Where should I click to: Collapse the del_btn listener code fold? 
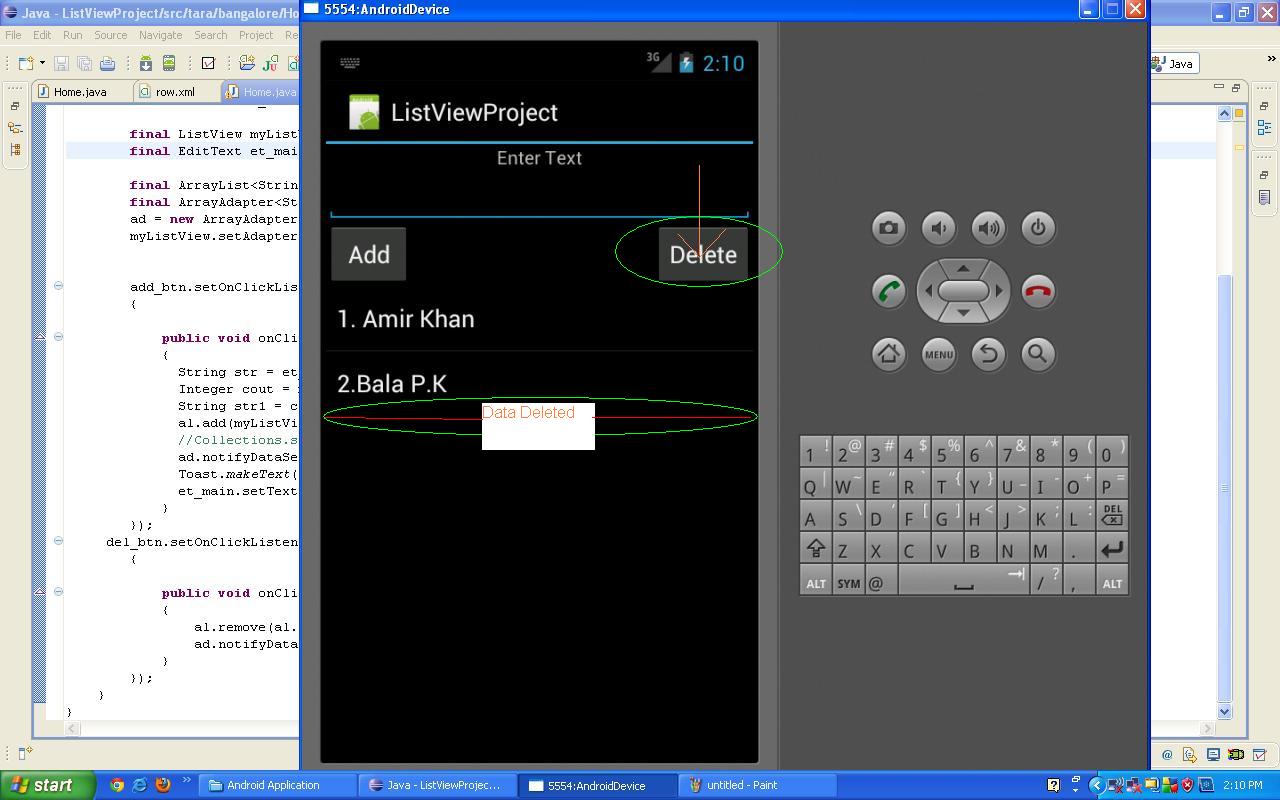tap(58, 541)
